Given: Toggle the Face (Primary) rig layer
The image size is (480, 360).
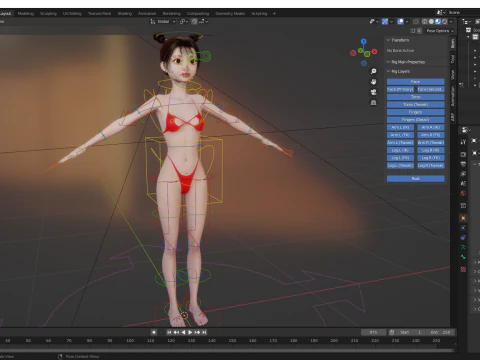Looking at the screenshot, I should 400,89.
